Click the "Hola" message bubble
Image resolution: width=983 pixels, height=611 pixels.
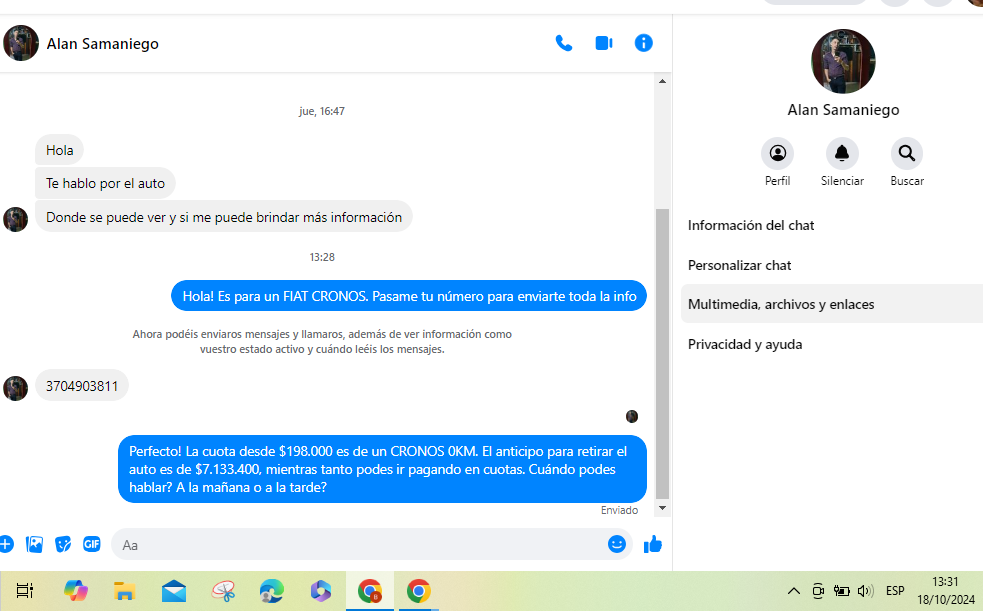(60, 150)
